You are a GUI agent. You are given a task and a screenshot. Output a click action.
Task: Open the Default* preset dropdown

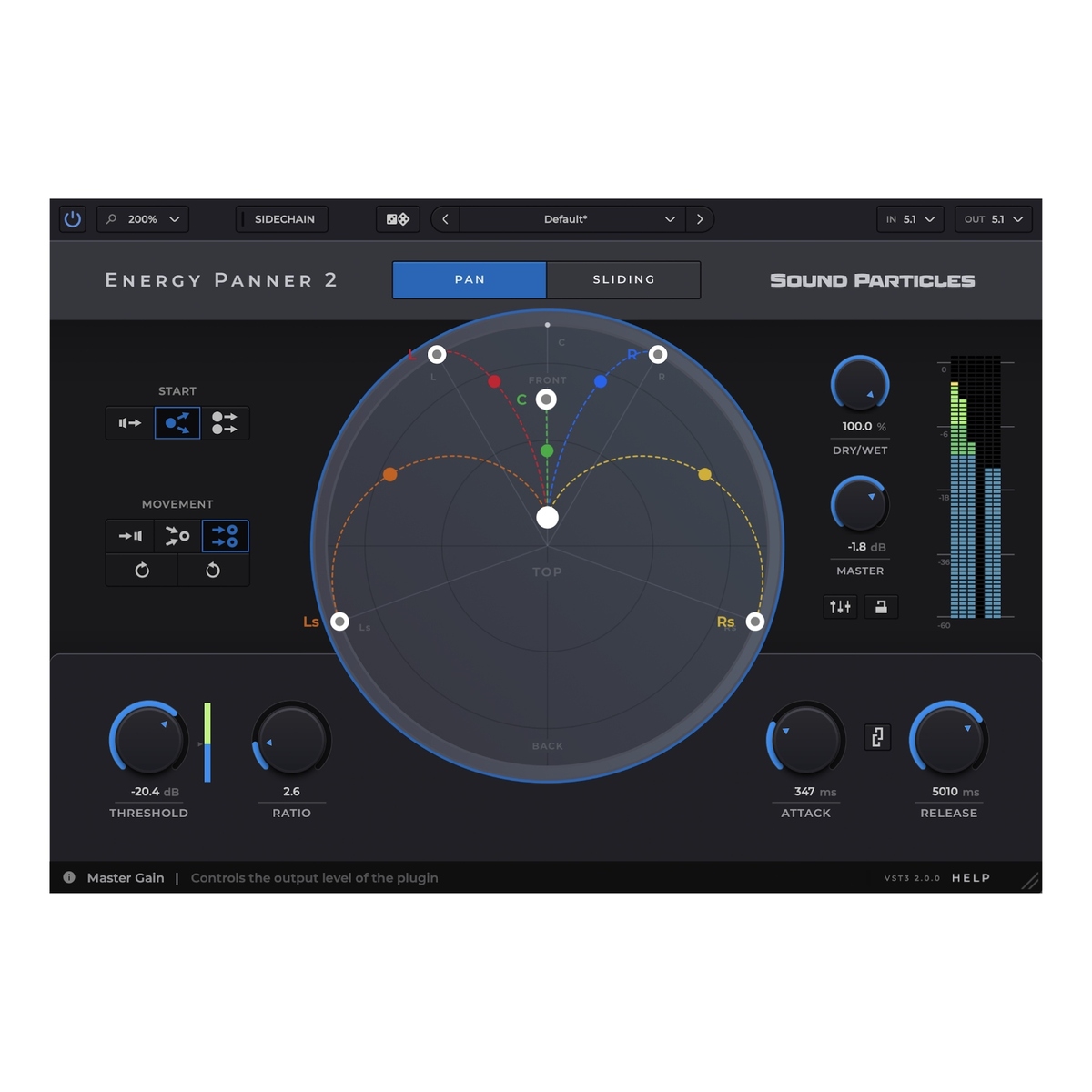572,219
